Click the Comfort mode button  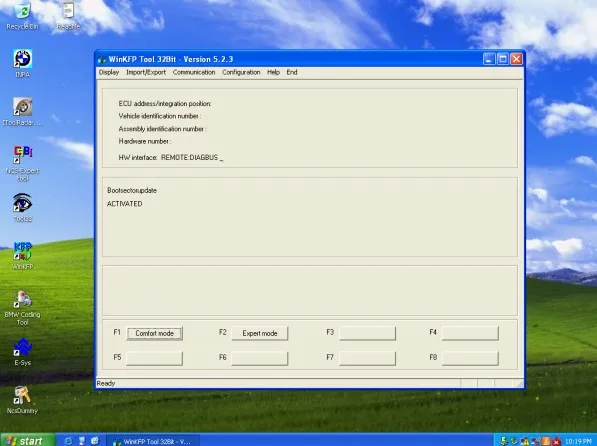point(155,333)
